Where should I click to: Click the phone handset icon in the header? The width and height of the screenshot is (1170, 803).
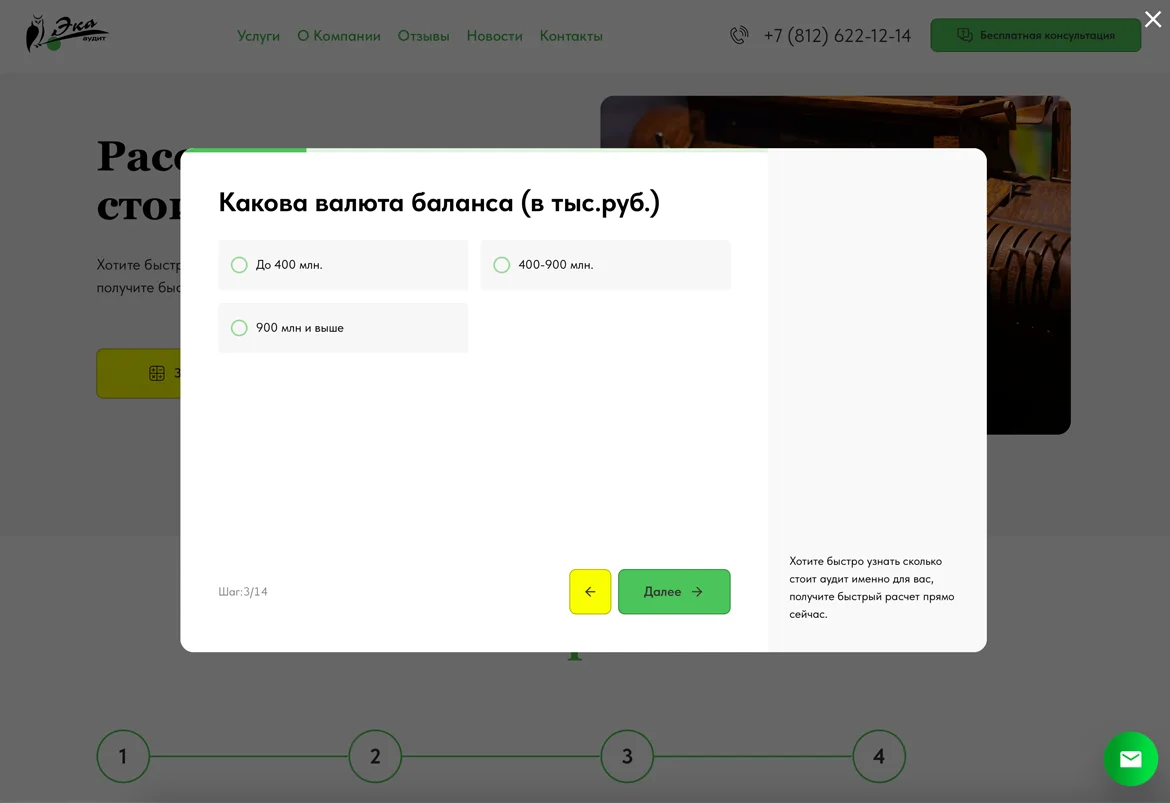(738, 35)
